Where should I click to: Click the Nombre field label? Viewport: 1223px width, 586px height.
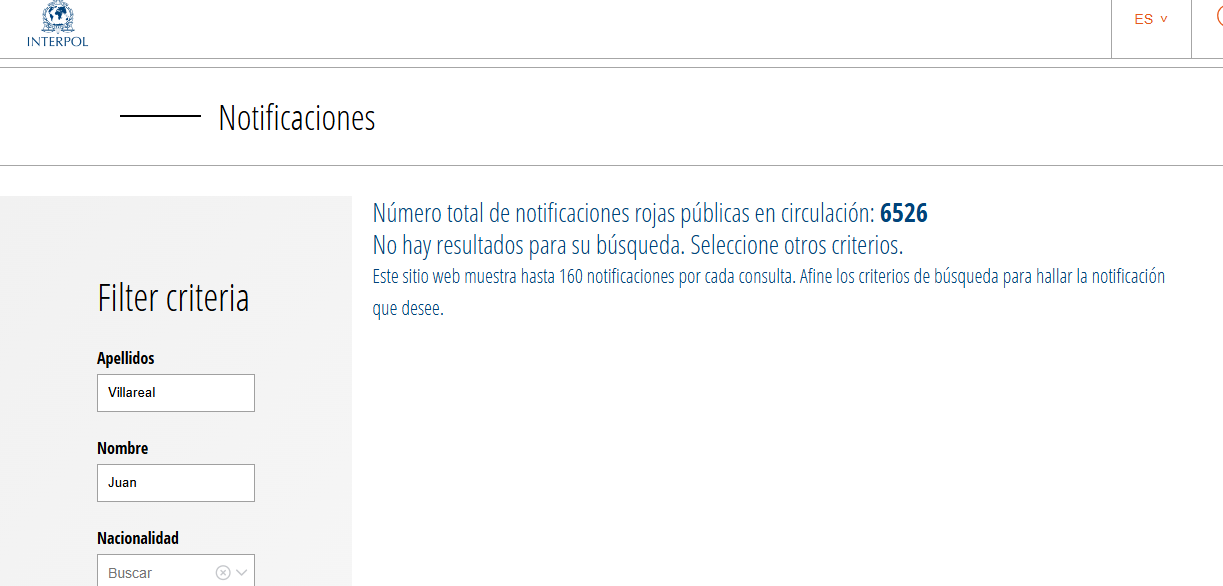[x=122, y=448]
